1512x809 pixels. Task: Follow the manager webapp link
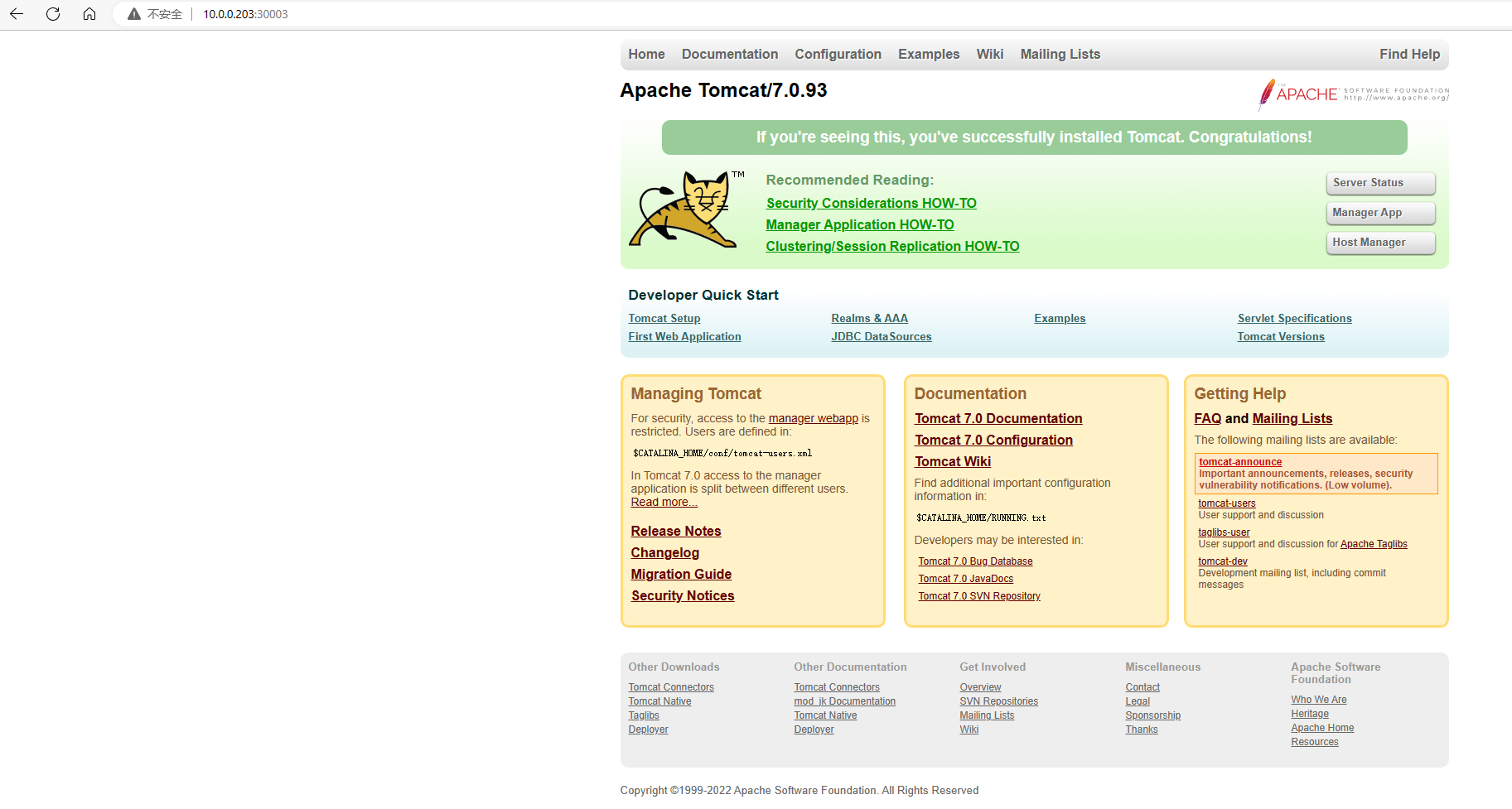coord(814,419)
